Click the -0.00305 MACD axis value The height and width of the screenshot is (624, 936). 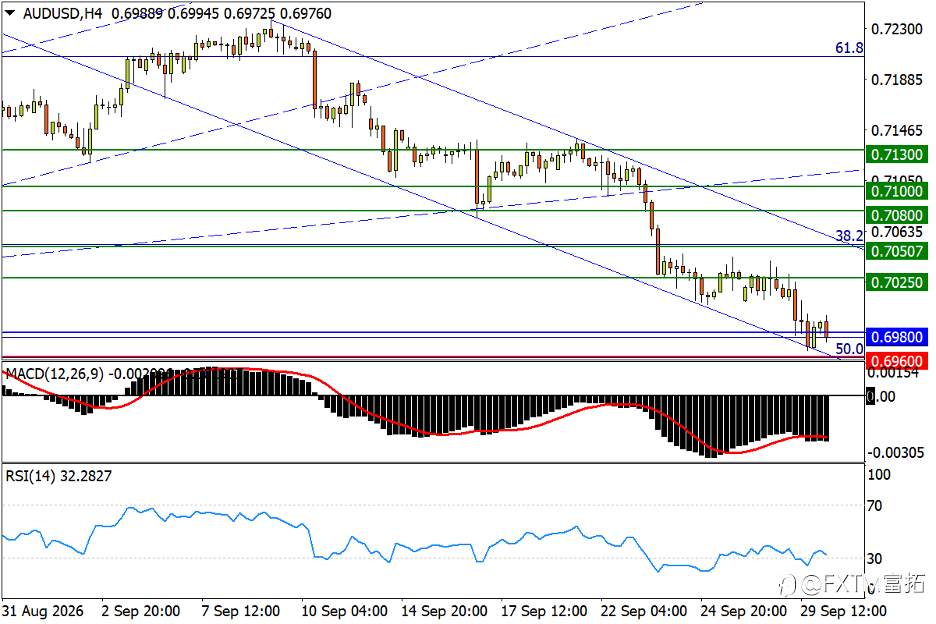[x=895, y=453]
